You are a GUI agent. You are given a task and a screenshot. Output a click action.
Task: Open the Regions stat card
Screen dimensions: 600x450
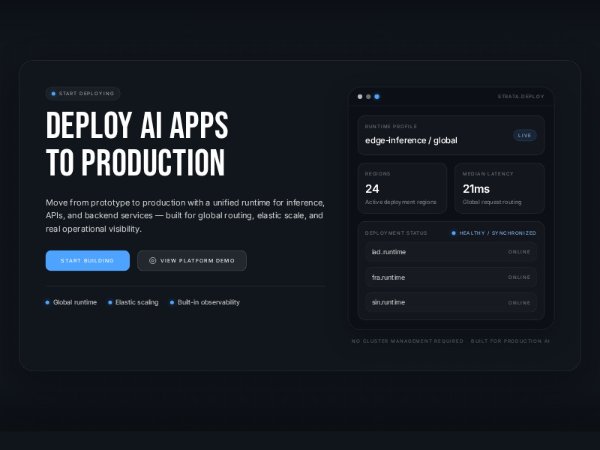[x=402, y=187]
